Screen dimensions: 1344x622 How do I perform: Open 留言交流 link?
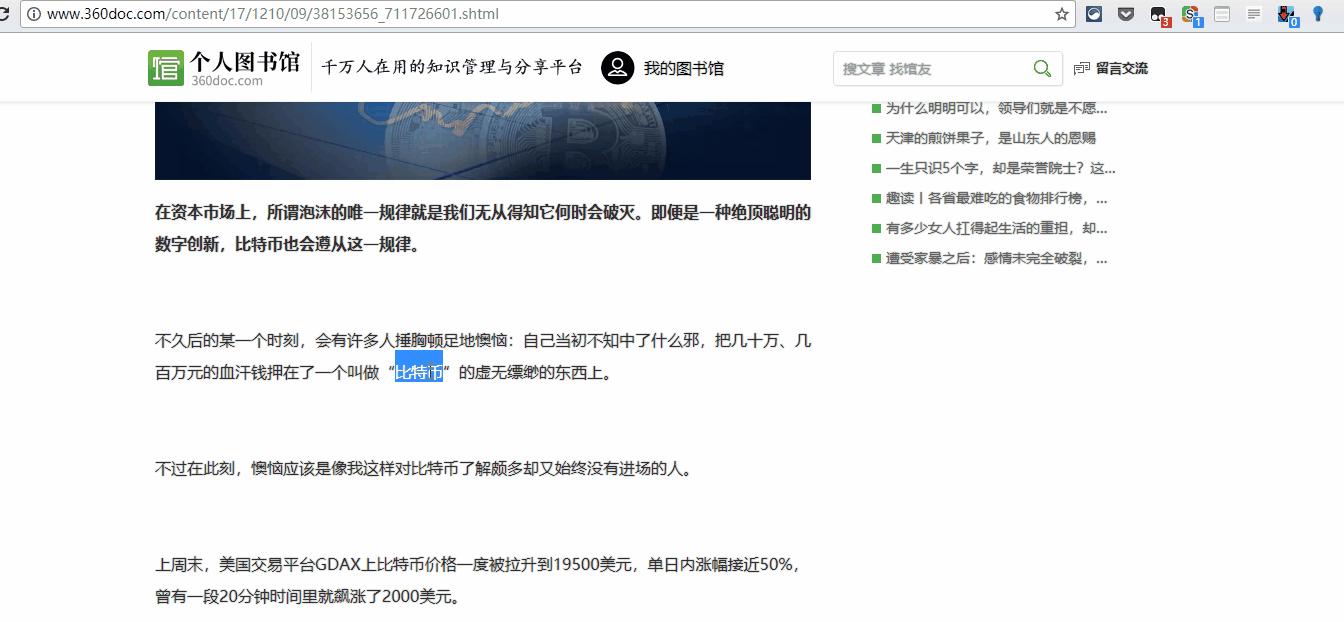1122,68
